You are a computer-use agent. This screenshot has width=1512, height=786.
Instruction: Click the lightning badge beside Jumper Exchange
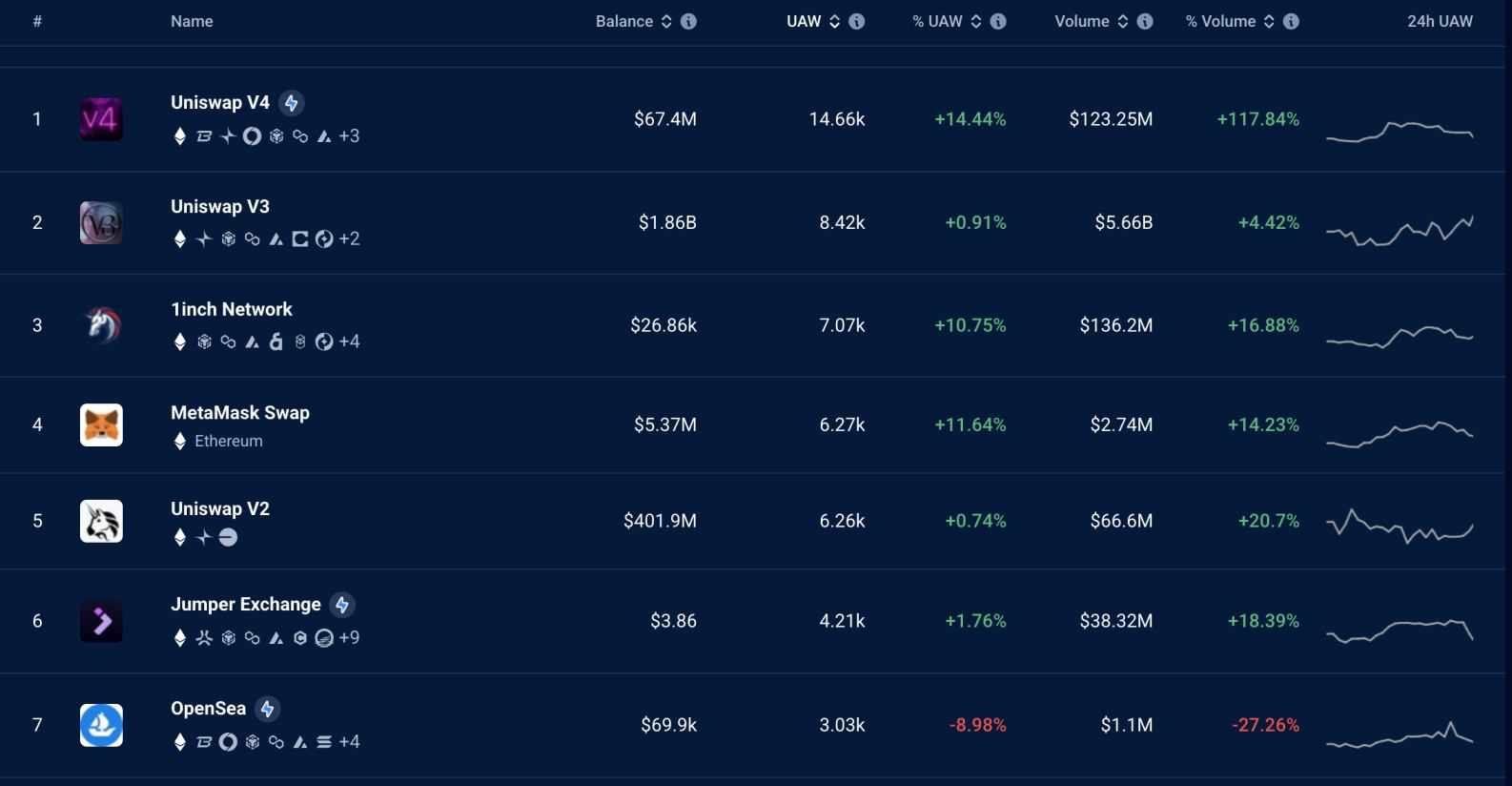tap(342, 605)
